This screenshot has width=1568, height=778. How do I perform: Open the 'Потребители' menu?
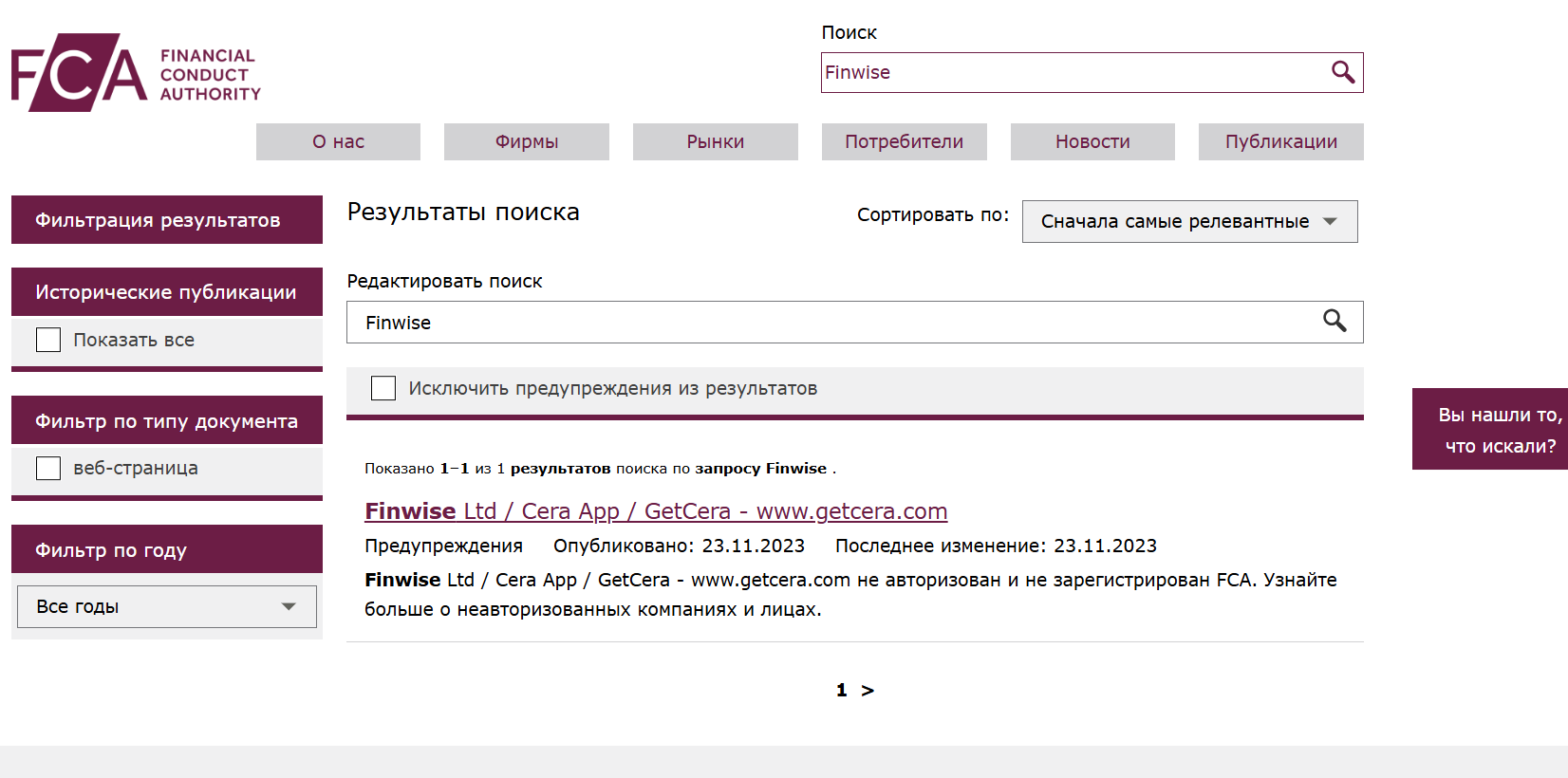pyautogui.click(x=905, y=141)
